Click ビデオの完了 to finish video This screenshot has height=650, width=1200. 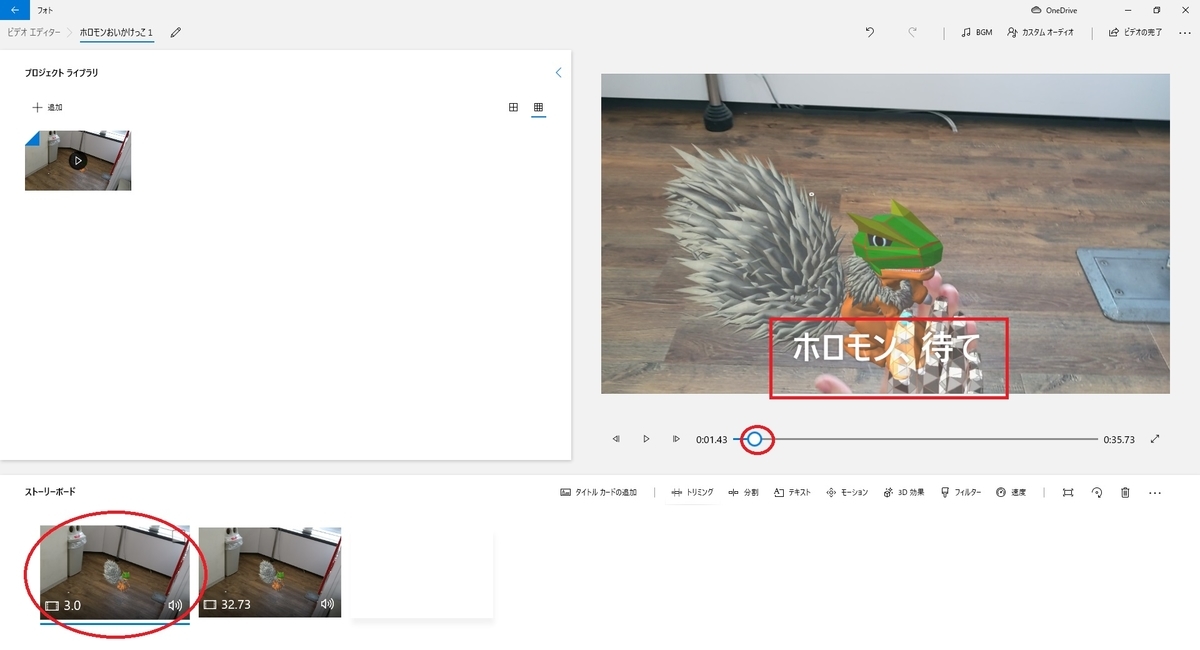[1135, 33]
